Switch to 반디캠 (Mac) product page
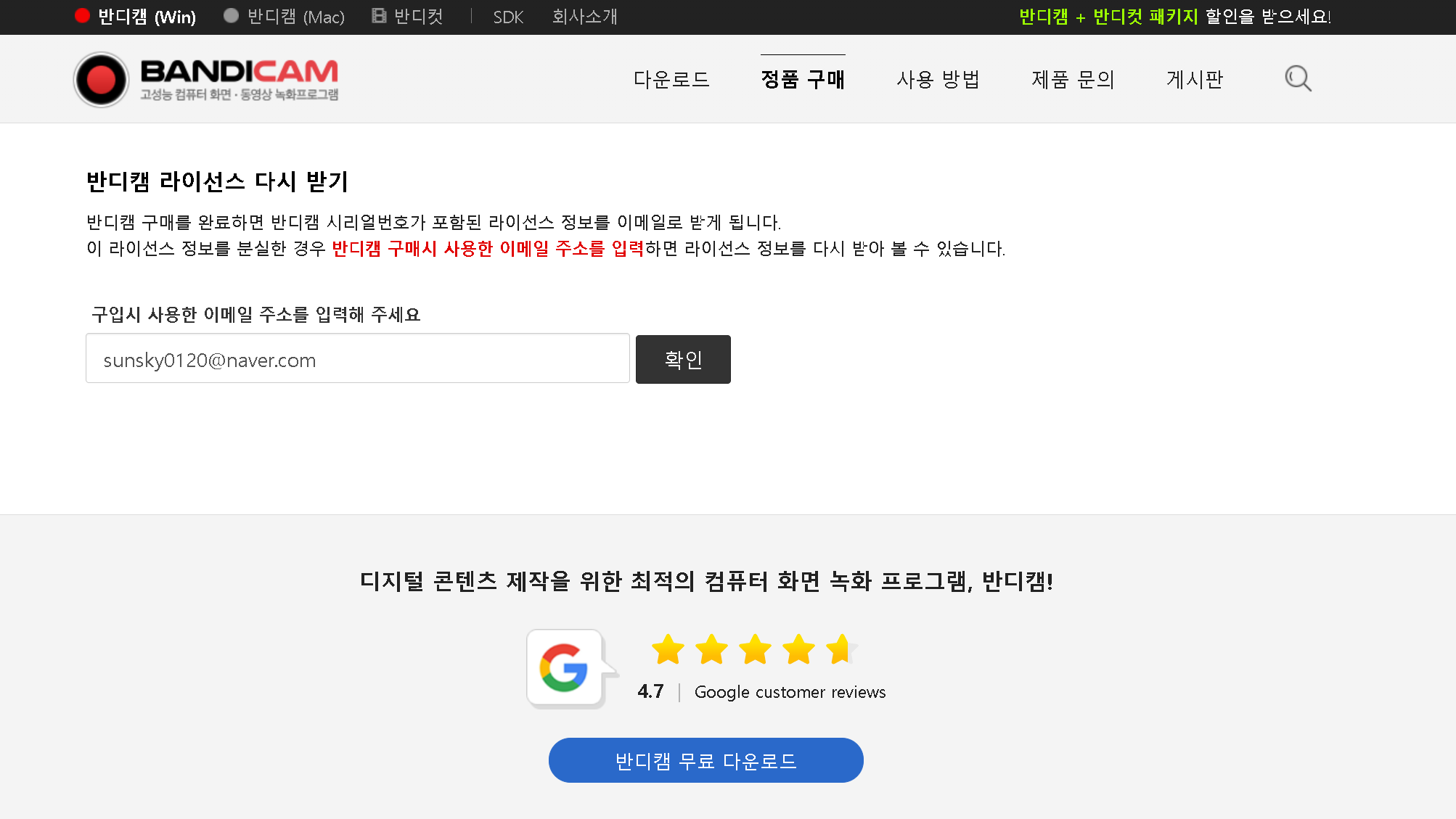The width and height of the screenshot is (1456, 819). 295,17
